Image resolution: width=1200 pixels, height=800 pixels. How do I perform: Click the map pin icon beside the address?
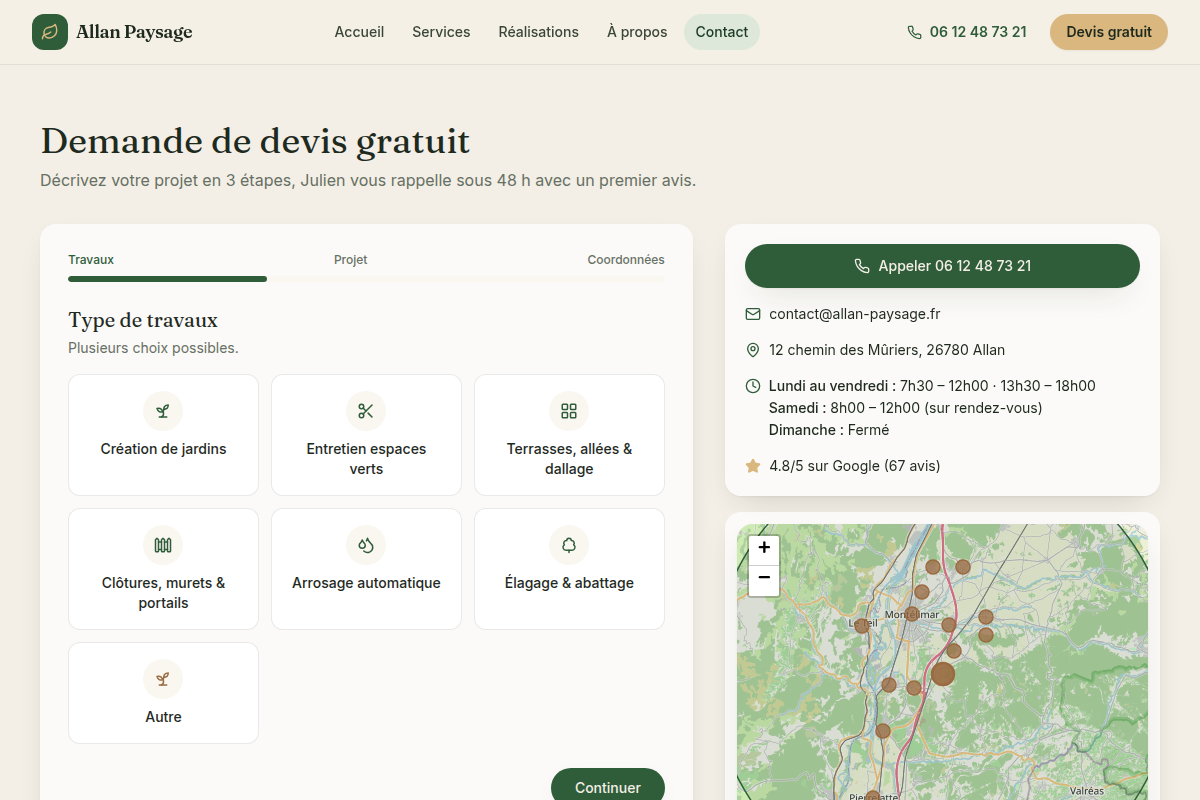click(x=753, y=350)
